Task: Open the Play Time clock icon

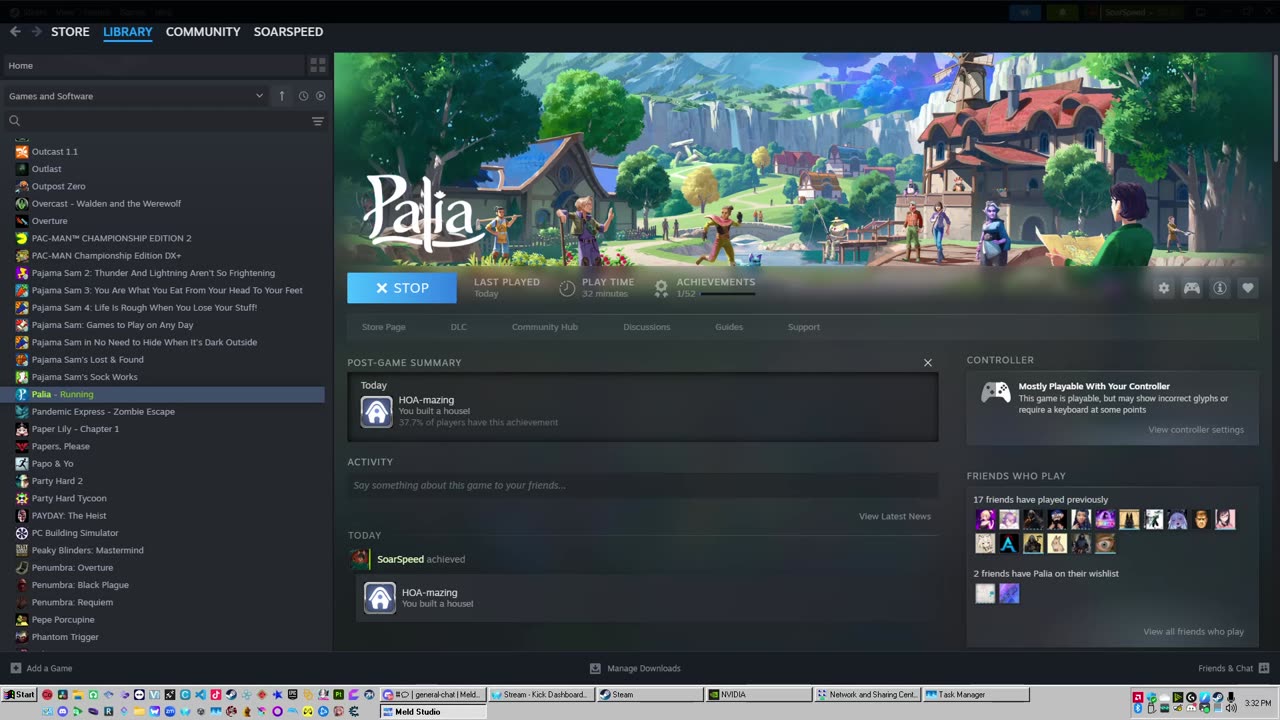Action: pos(567,288)
